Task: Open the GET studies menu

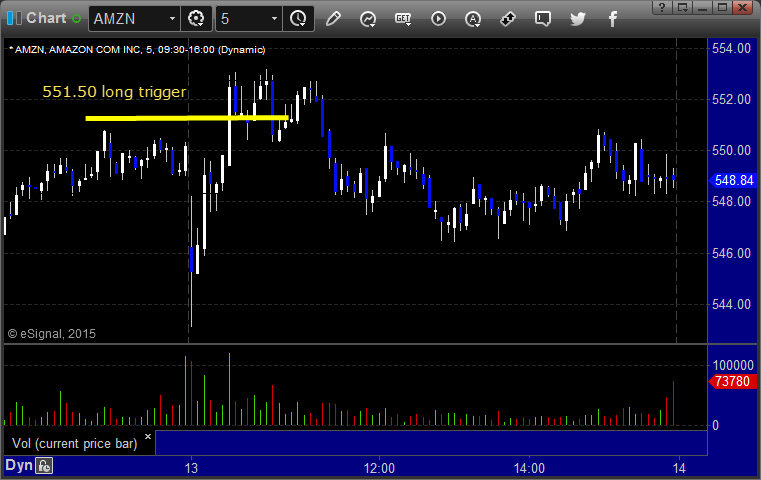Action: pos(403,19)
